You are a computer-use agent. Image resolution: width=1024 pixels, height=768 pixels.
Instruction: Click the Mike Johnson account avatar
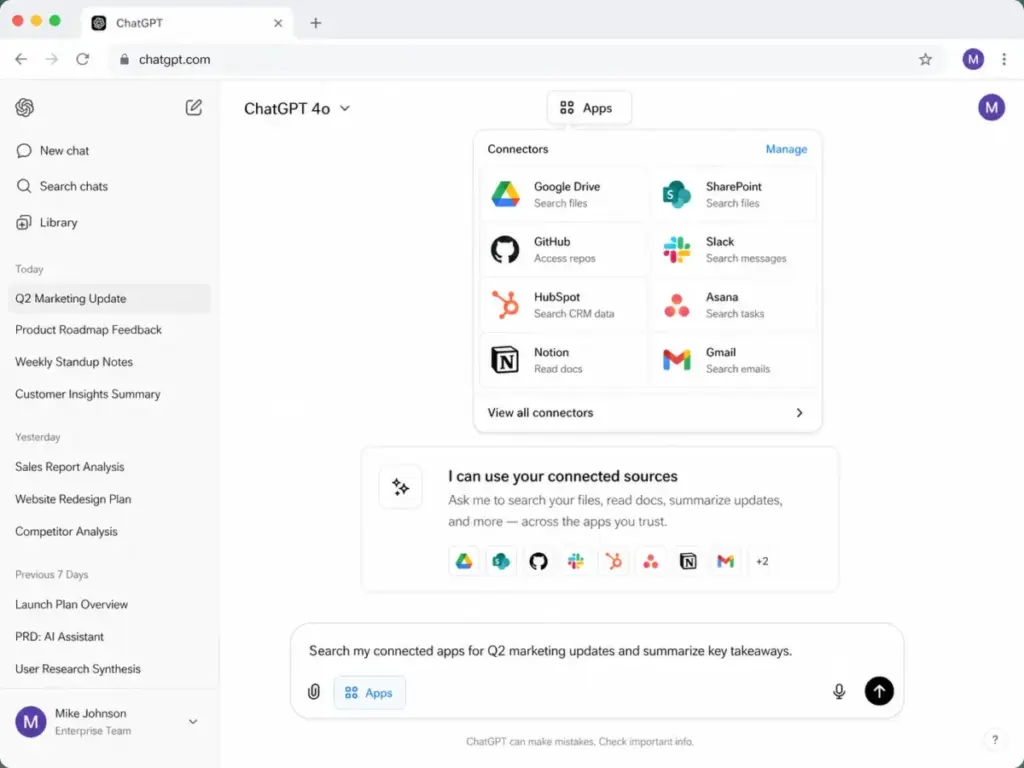(31, 722)
